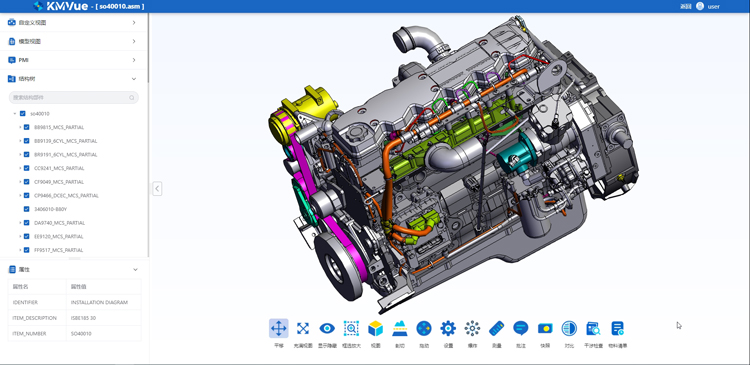Click the fit-to-view crossed arrows icon
750x365 pixels.
pos(303,328)
